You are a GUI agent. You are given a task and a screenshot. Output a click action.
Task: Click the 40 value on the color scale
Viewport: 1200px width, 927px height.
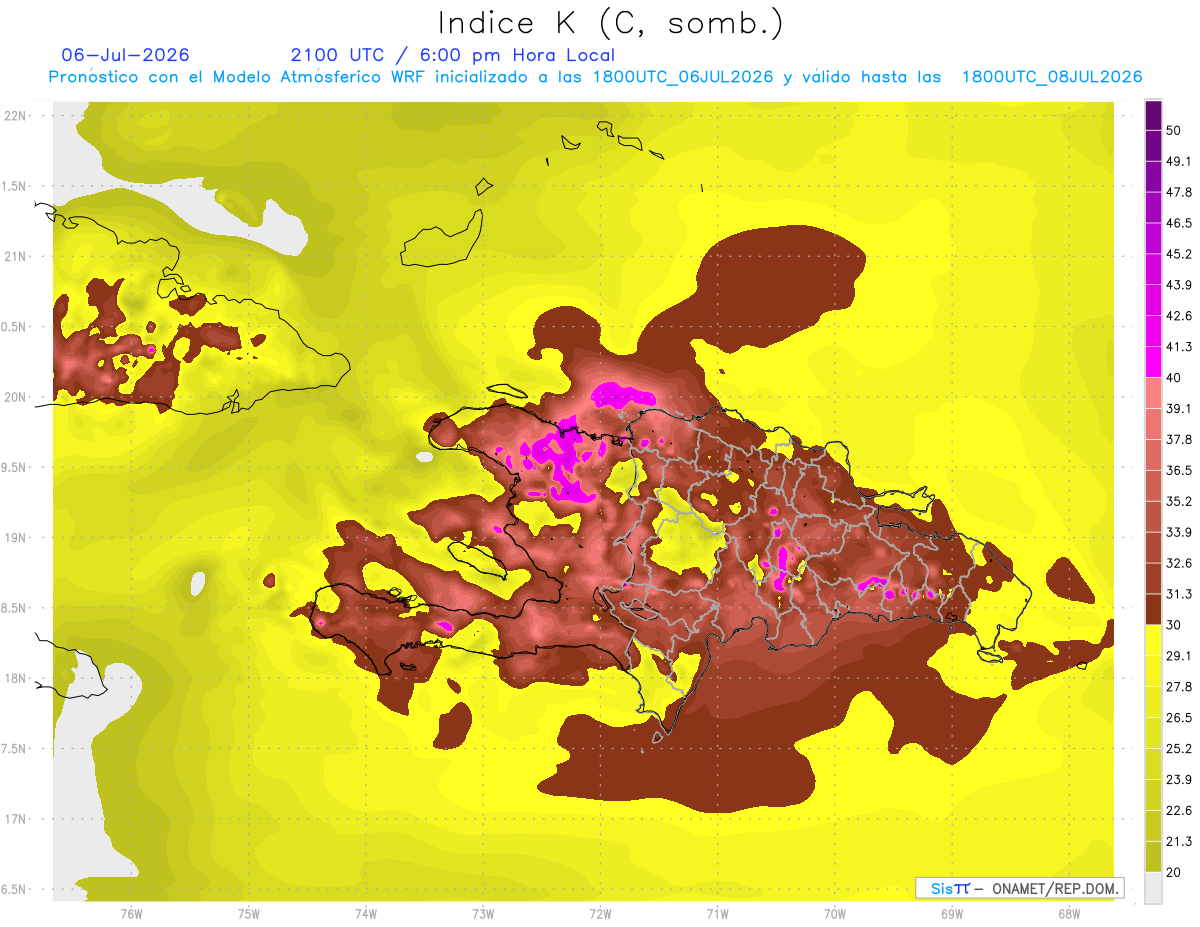click(x=1174, y=377)
